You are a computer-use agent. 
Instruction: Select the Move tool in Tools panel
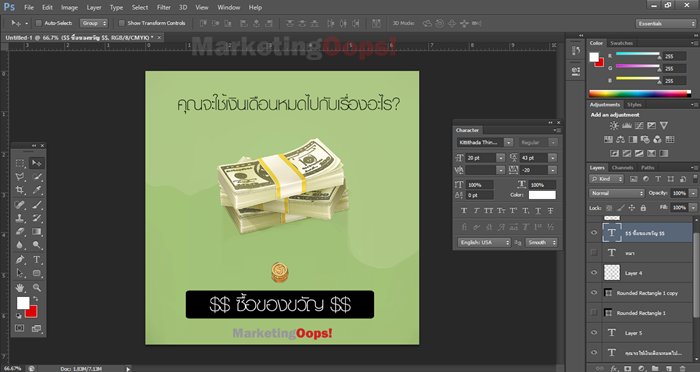tap(37, 163)
